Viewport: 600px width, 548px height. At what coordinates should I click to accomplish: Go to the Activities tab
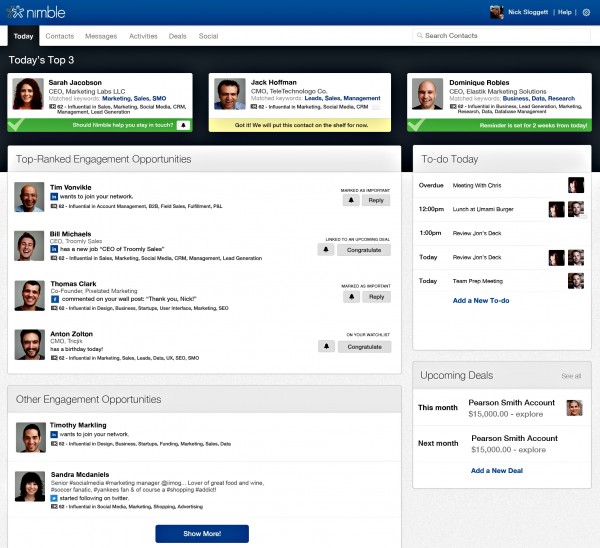point(143,36)
